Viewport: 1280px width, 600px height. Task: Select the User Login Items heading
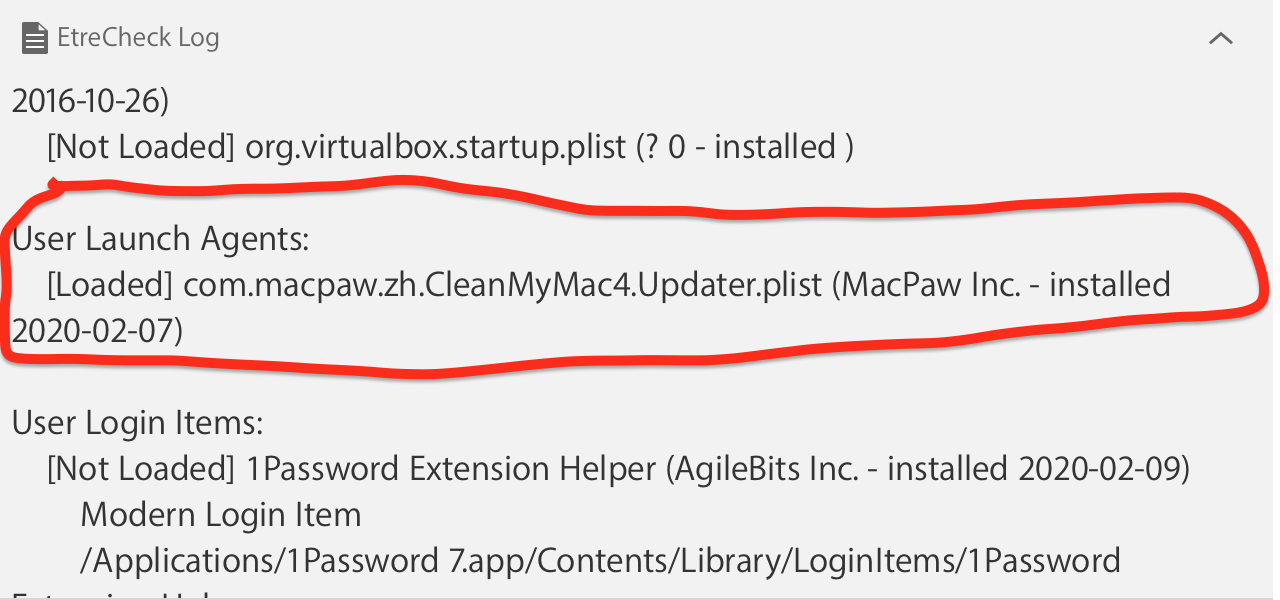click(x=137, y=423)
